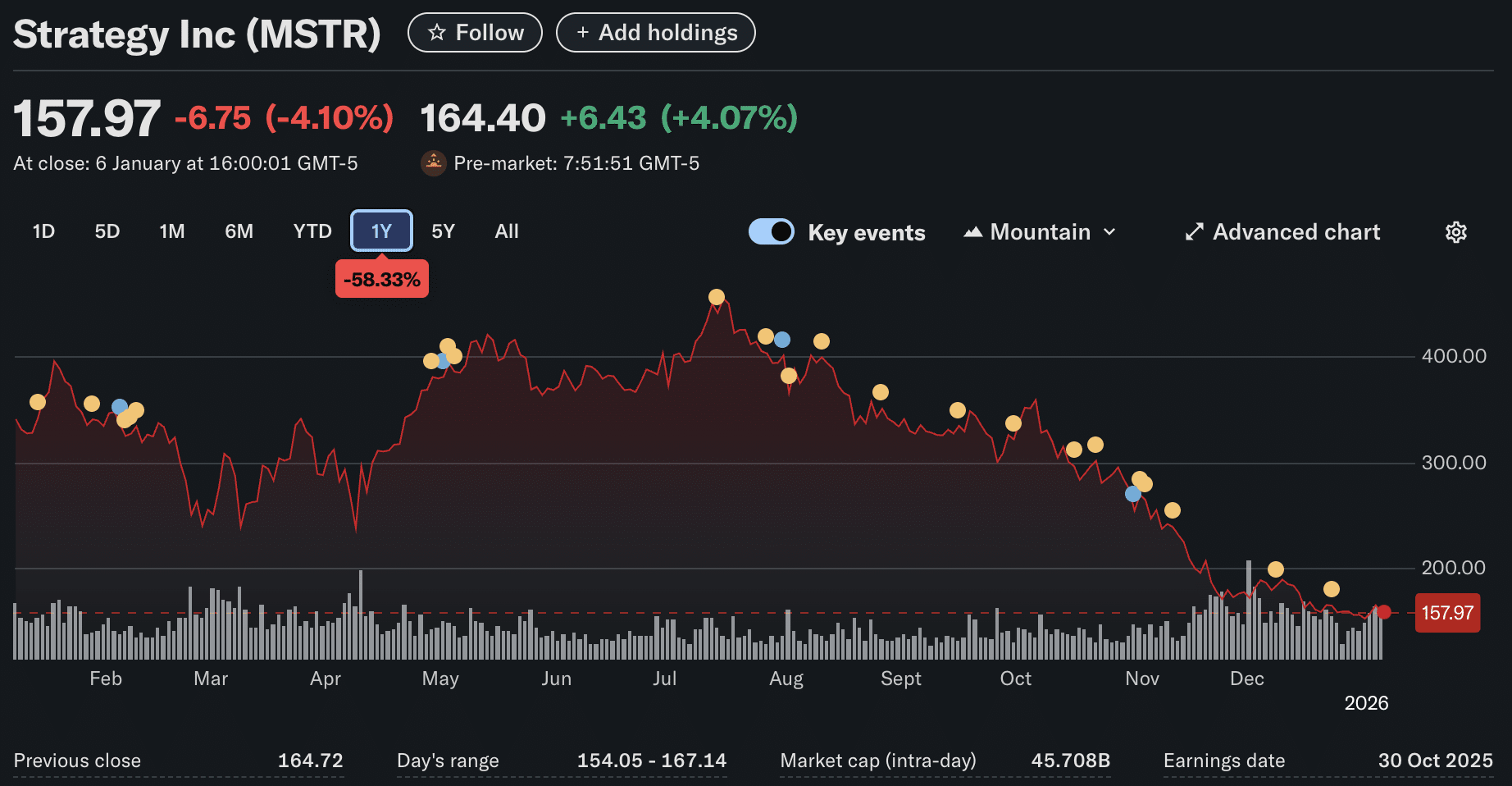Disable the Key events toggle
Image resolution: width=1512 pixels, height=786 pixels.
point(771,231)
